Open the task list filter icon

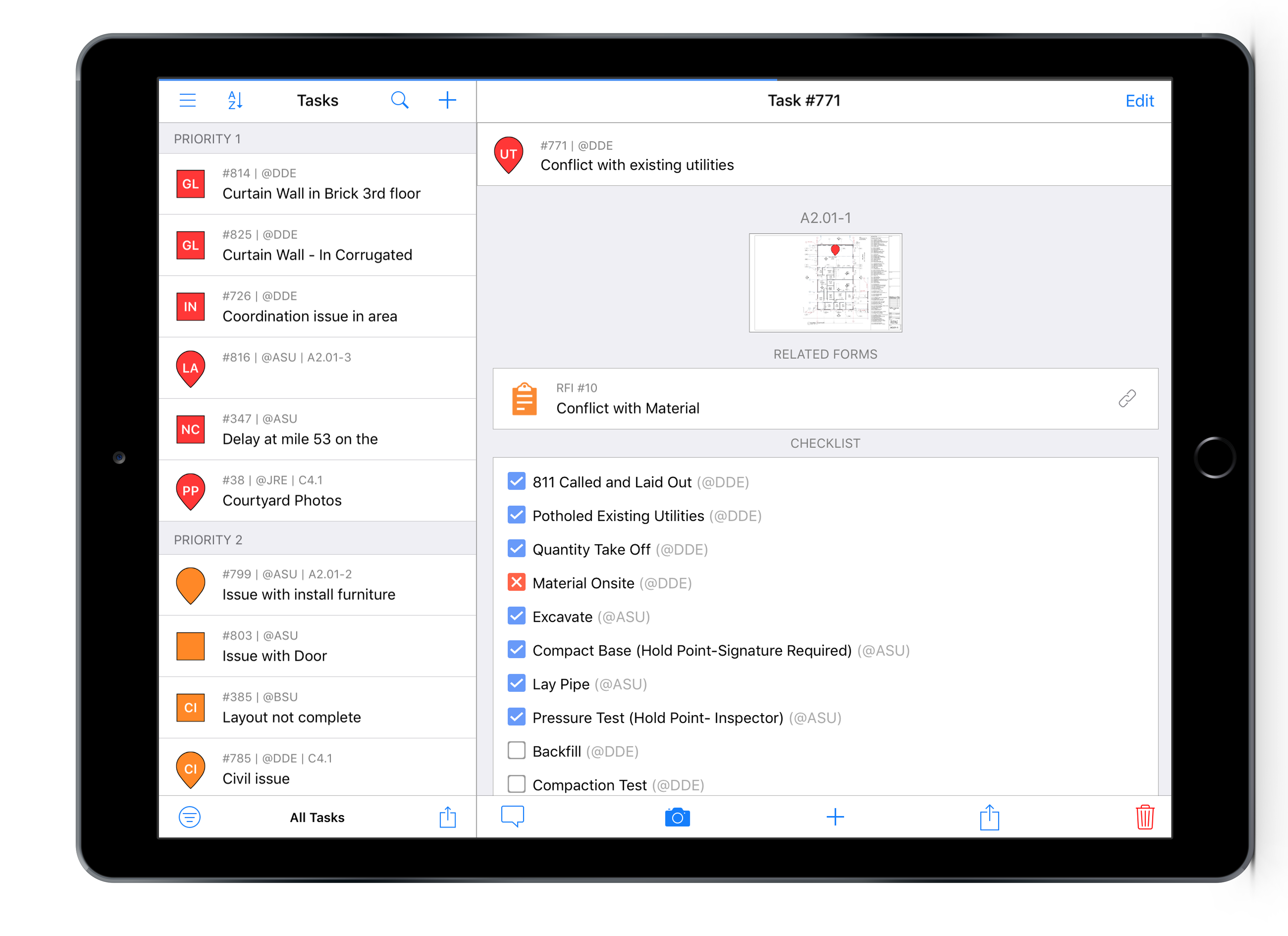point(190,817)
